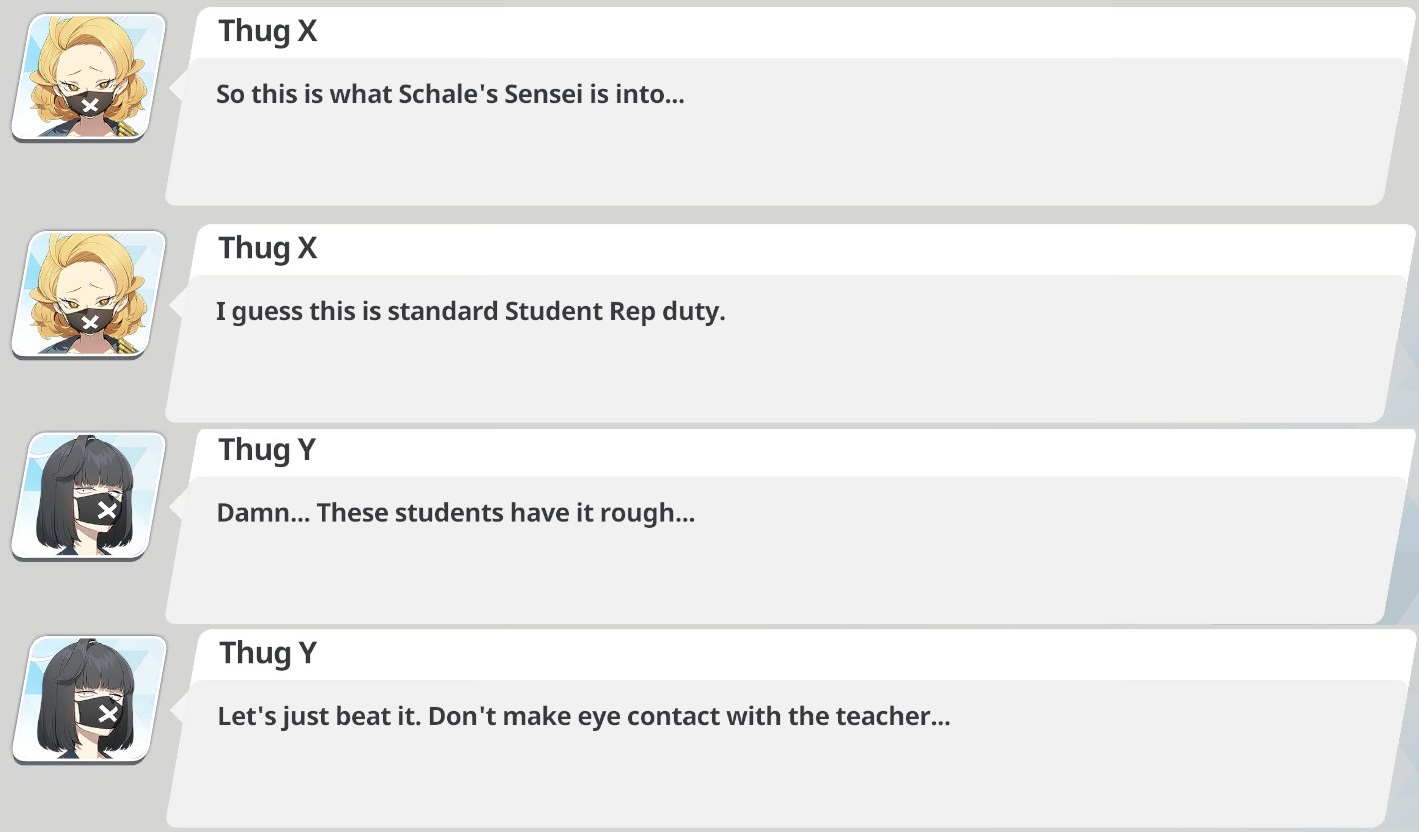Click Thug X name above Schale's Sensei message
Image resolution: width=1419 pixels, height=832 pixels.
(268, 32)
